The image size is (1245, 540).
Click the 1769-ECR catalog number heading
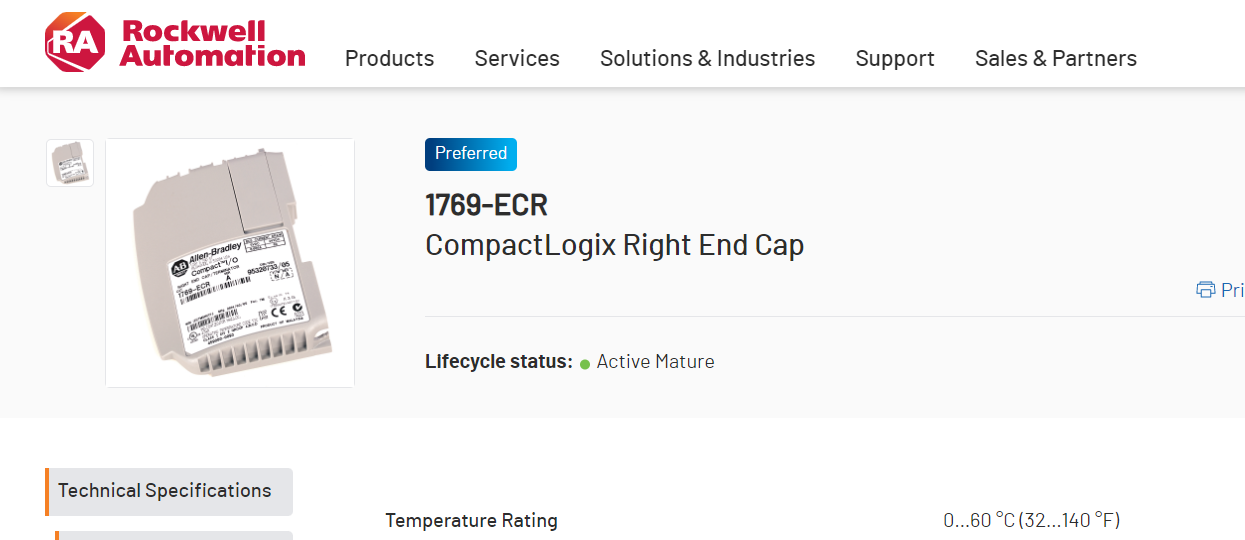tap(486, 205)
